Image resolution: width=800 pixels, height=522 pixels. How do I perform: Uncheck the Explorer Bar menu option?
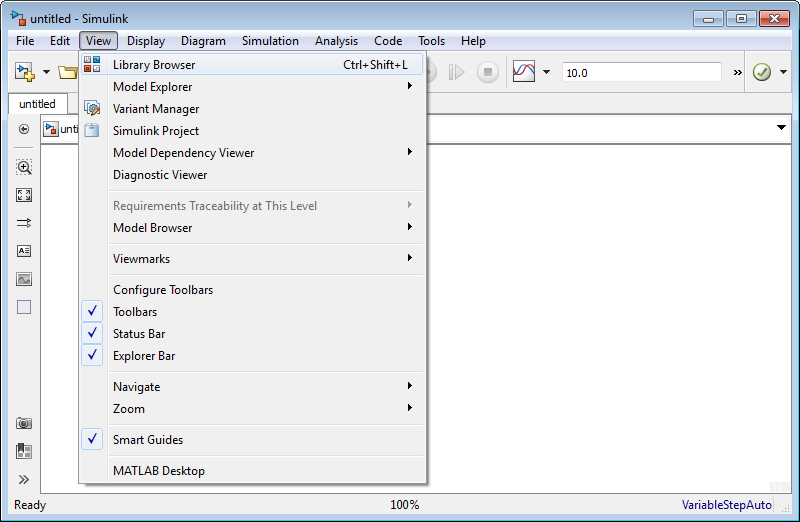[252, 356]
